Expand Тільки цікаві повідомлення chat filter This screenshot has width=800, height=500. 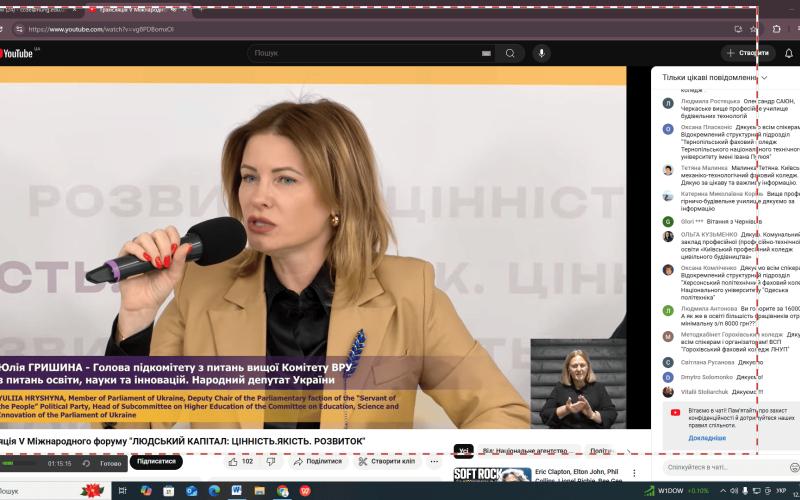(x=714, y=78)
